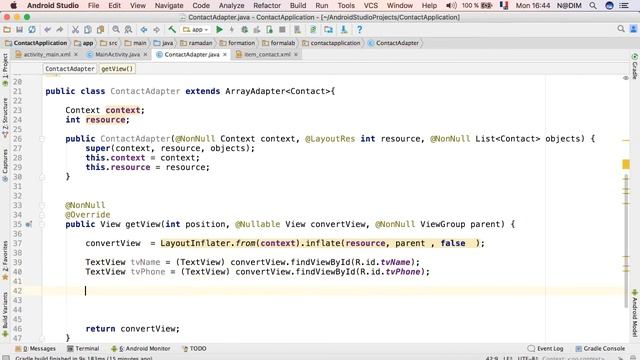Screen dimensions: 640x360
Task: Open the Gradle Console
Action: 600,349
